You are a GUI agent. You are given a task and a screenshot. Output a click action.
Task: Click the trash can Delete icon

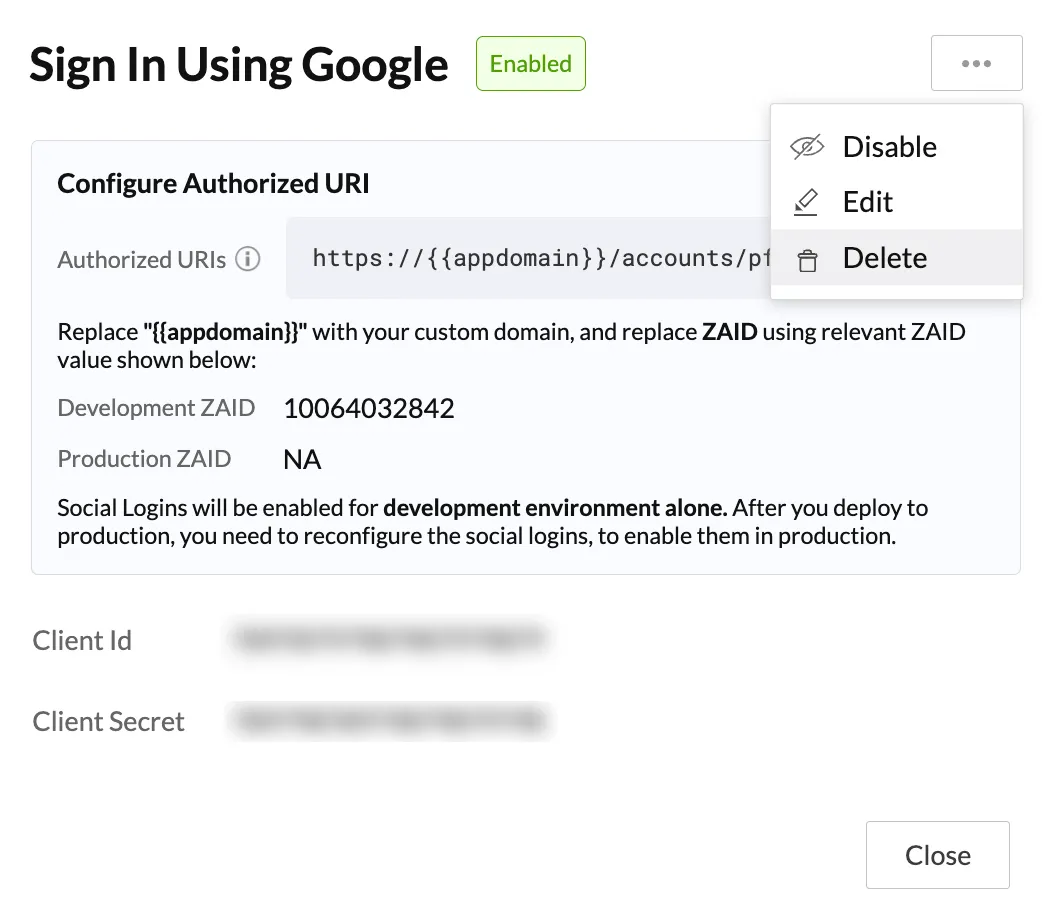point(807,260)
